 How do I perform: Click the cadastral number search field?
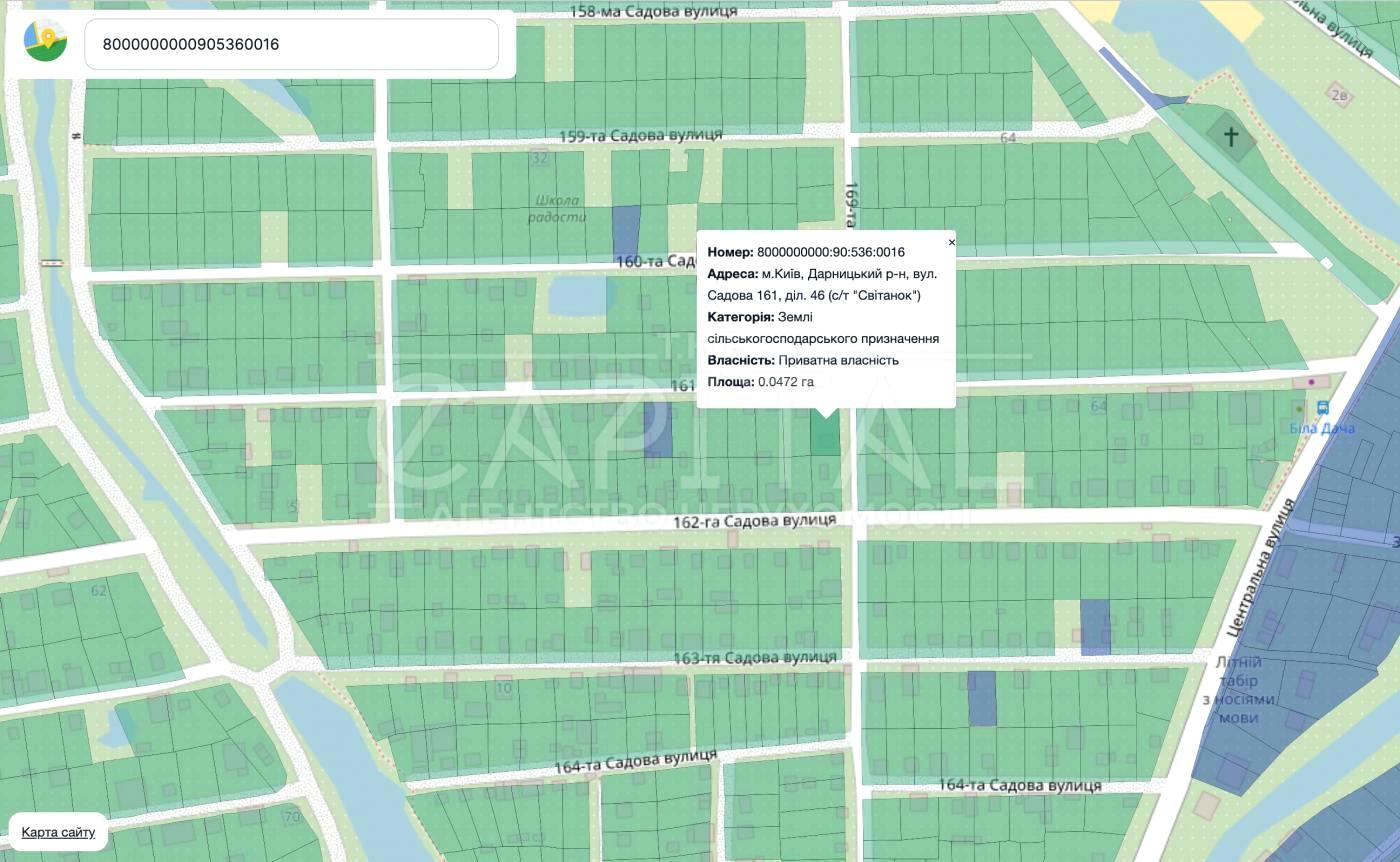point(291,45)
